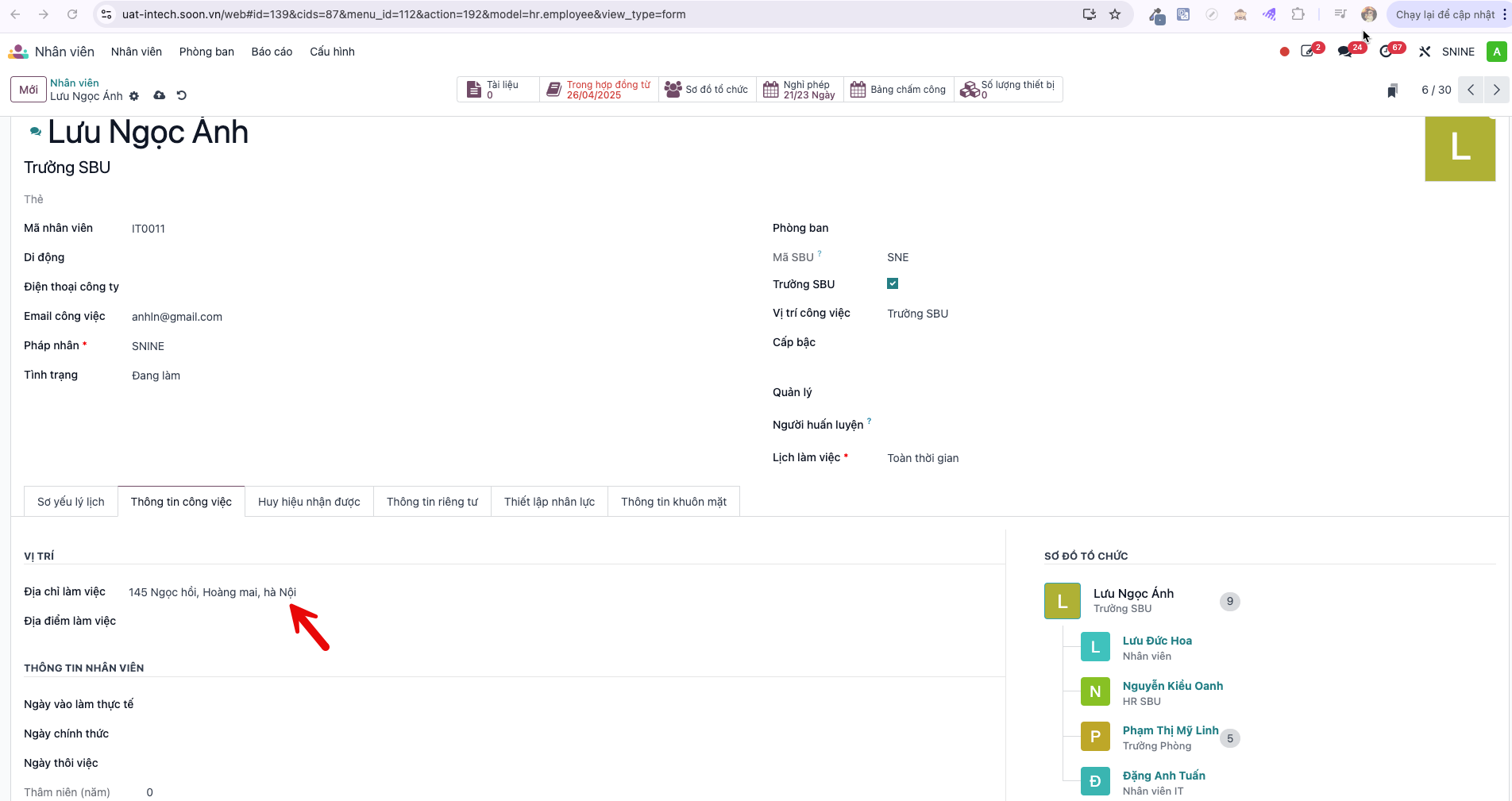Image resolution: width=1512 pixels, height=801 pixels.
Task: Go to previous employee record
Action: (1471, 90)
